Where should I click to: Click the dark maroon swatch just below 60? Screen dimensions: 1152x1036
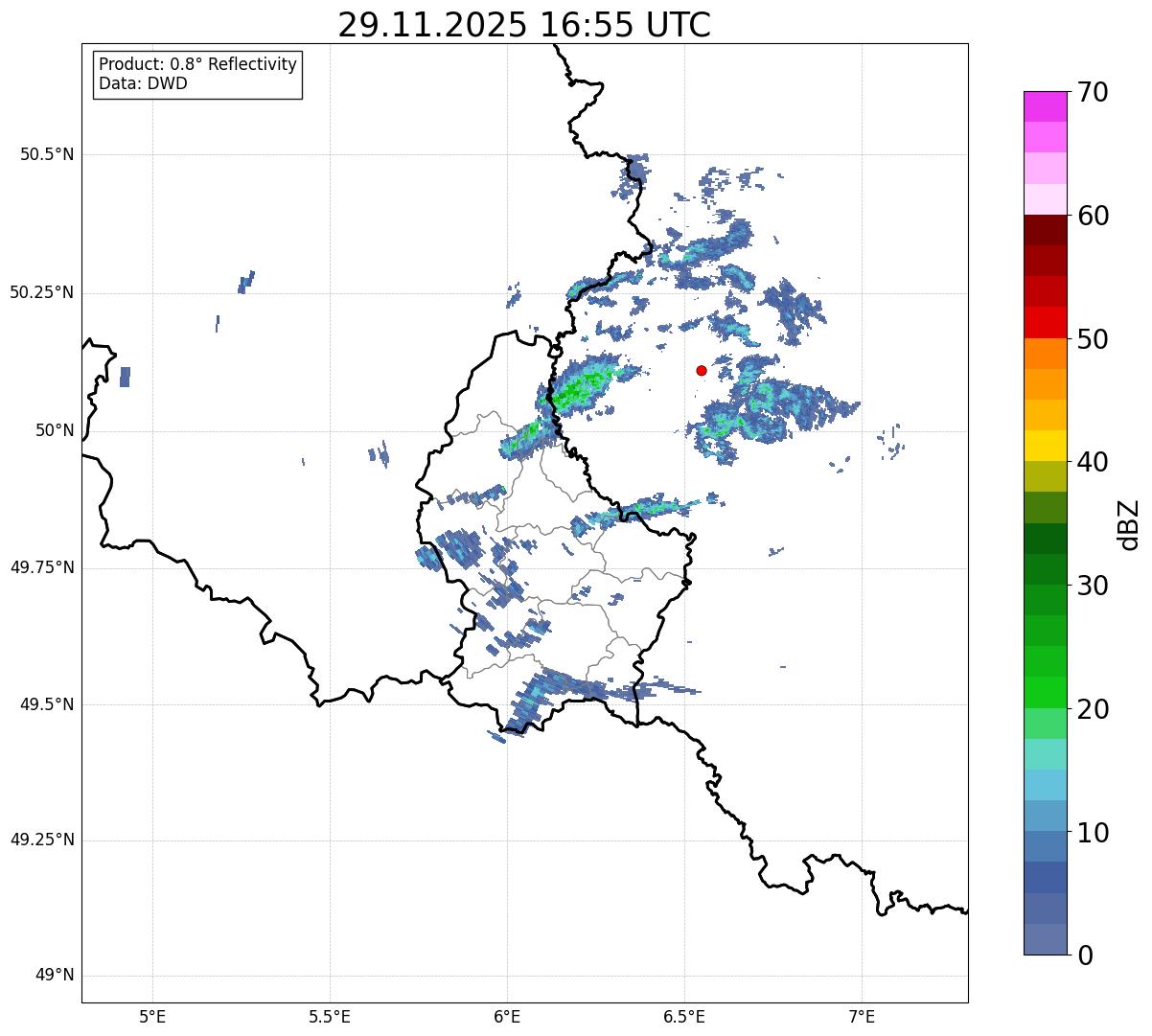tap(1045, 230)
